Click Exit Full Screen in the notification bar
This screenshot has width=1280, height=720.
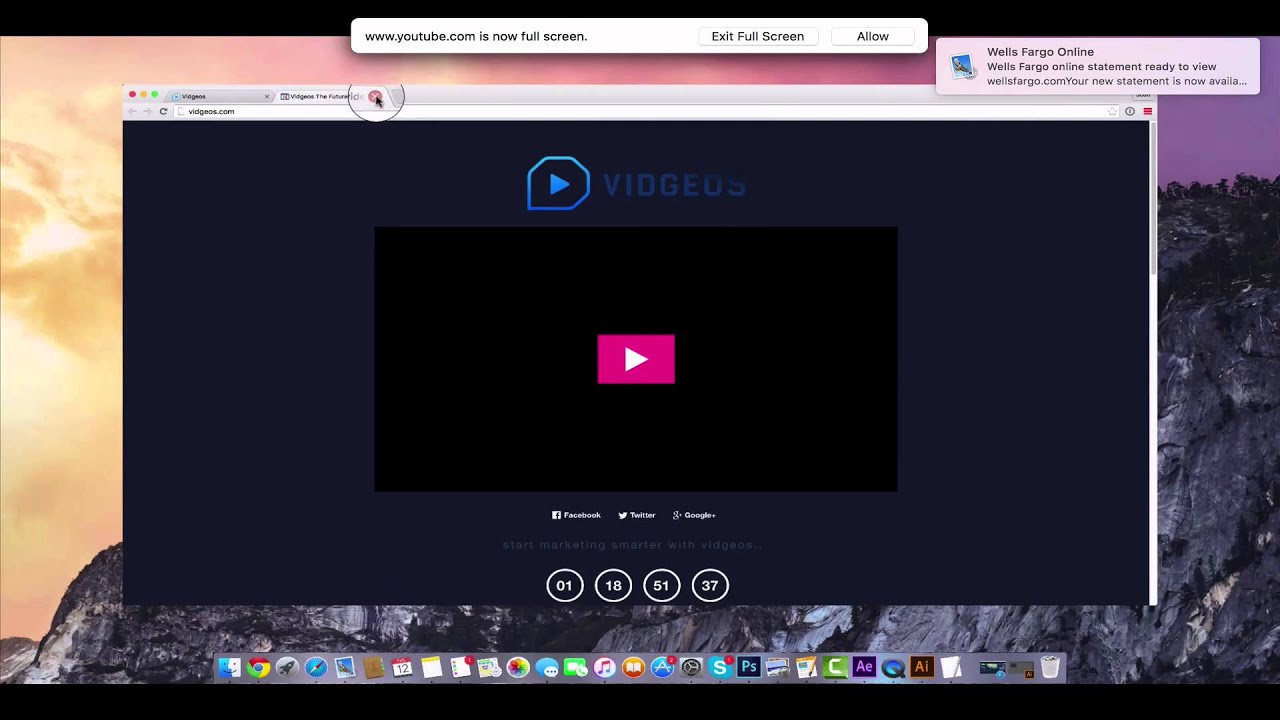[x=758, y=36]
